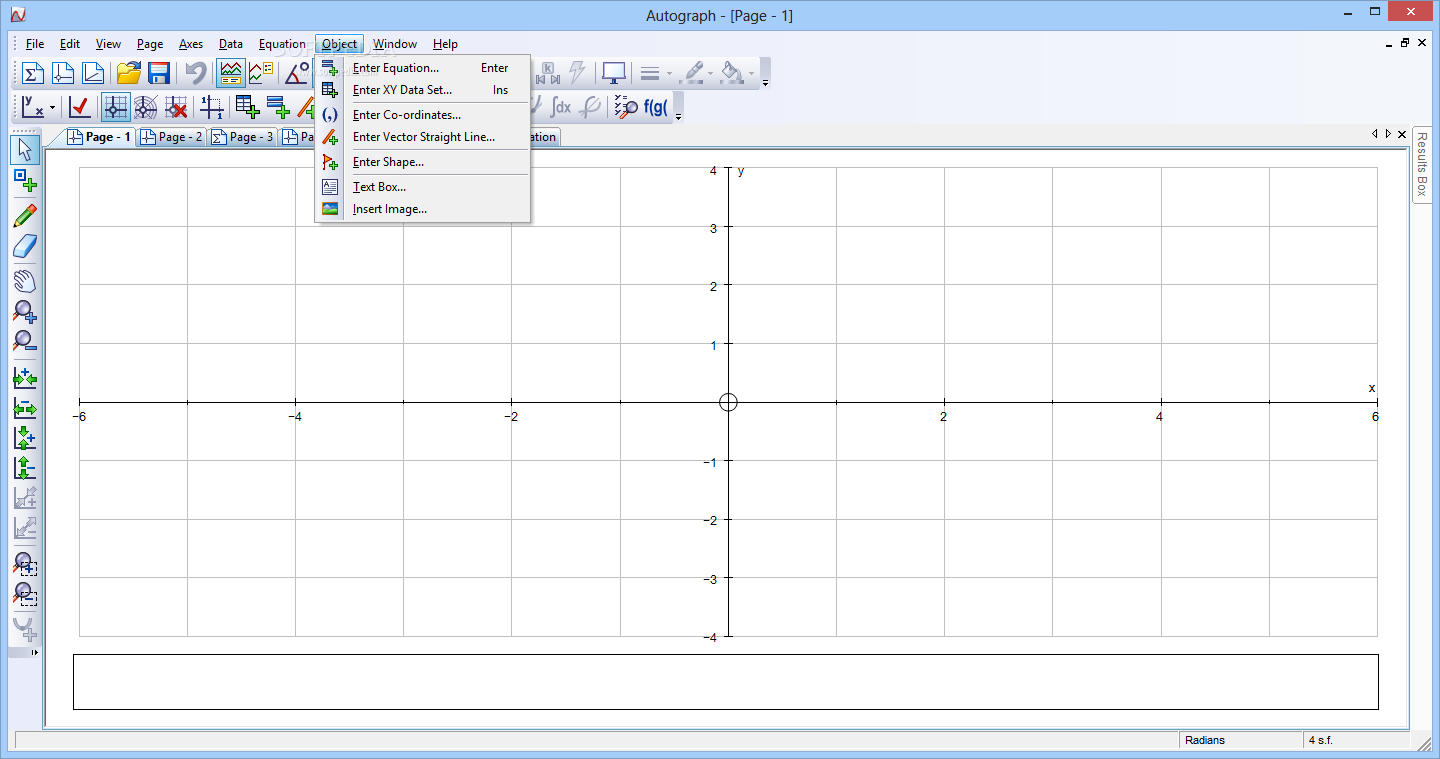Viewport: 1440px width, 759px height.
Task: Choose Enter XY Data Set... menu entry
Action: (x=423, y=90)
